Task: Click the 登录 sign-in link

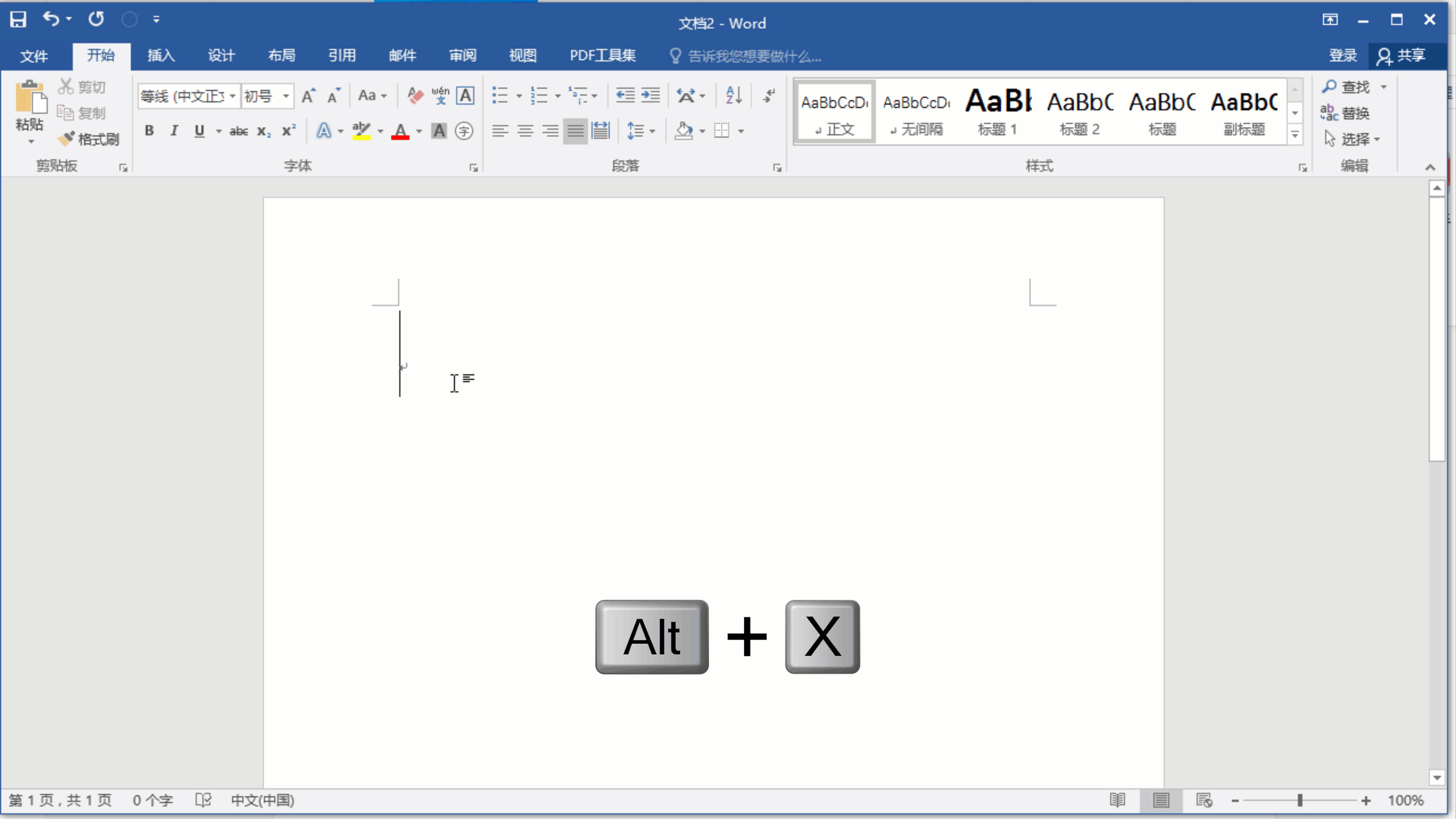Action: click(x=1342, y=55)
